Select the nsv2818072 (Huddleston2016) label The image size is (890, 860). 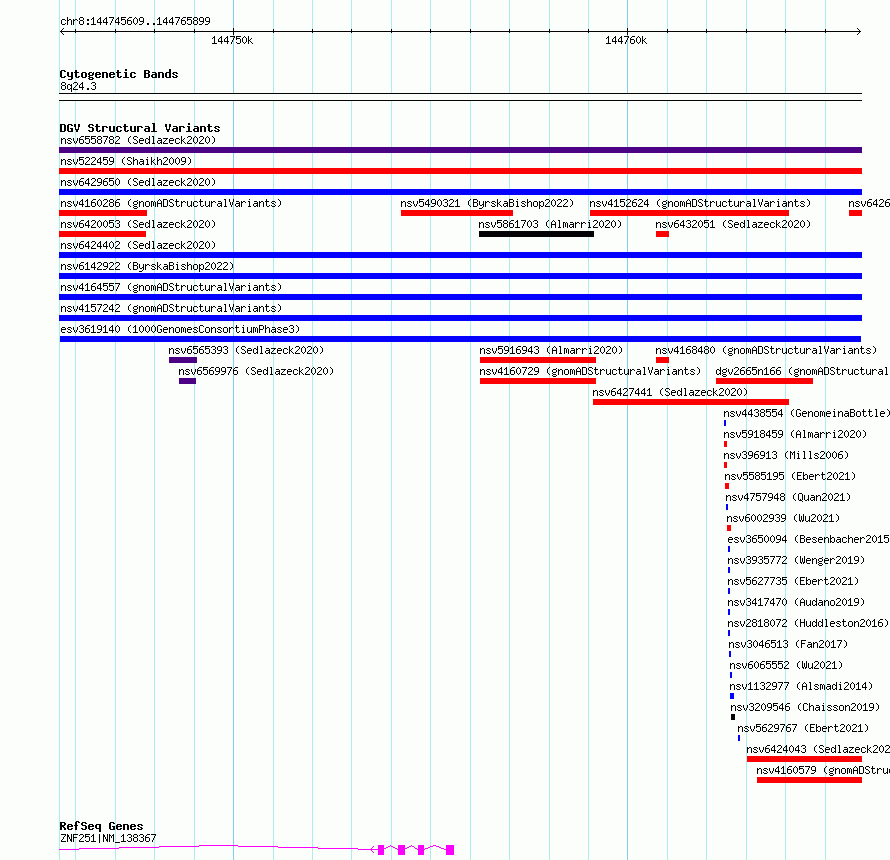pos(808,623)
